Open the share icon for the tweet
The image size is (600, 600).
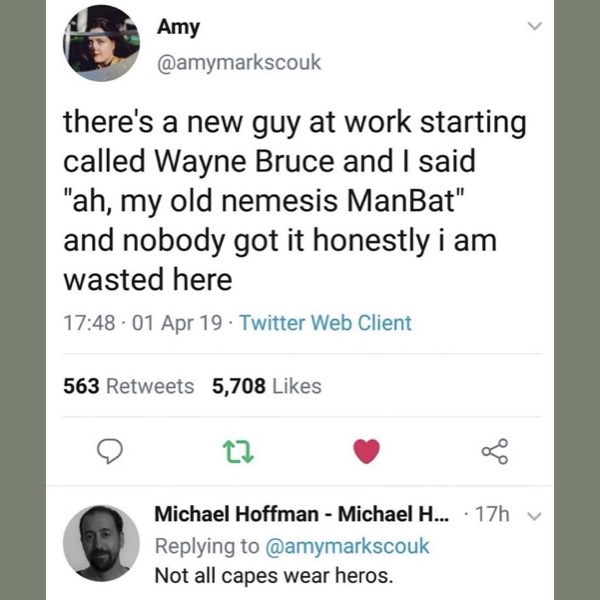coord(495,452)
